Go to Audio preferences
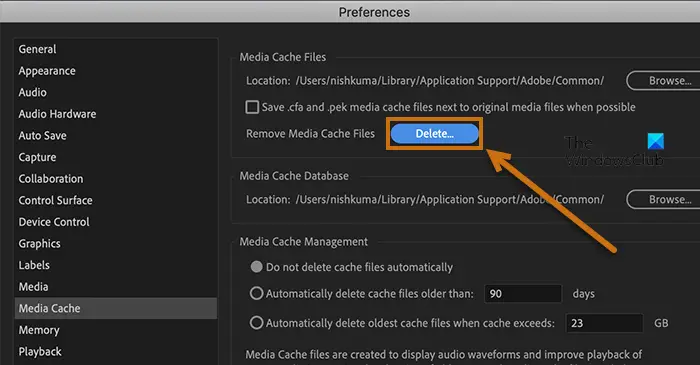 pyautogui.click(x=33, y=92)
